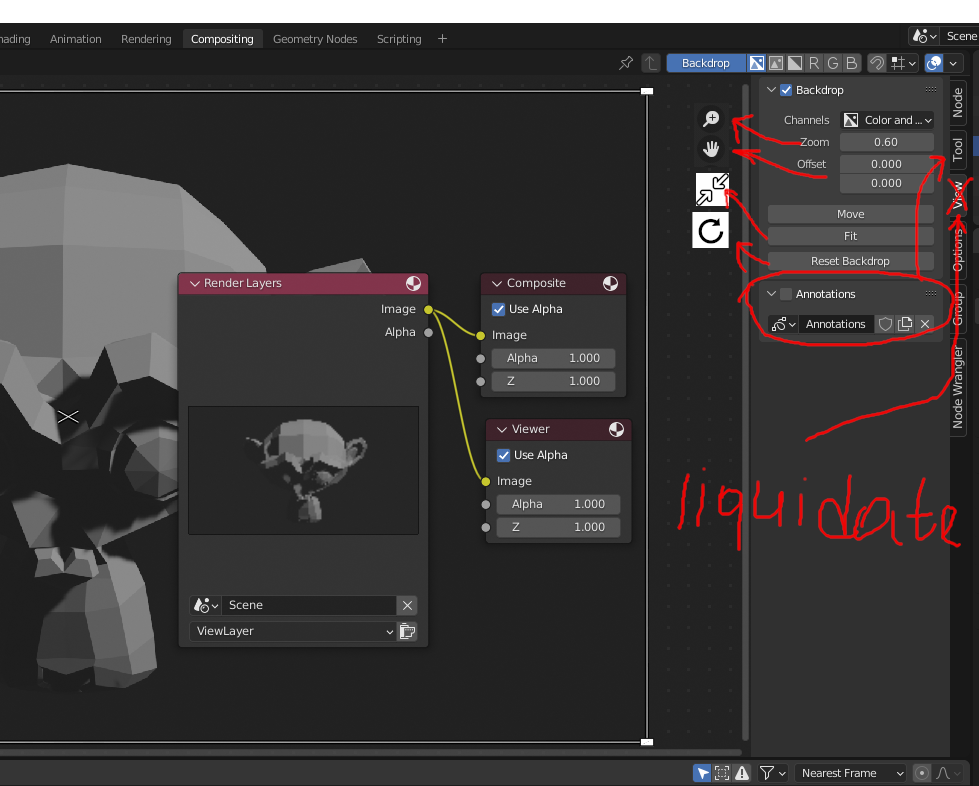Toggle the snap magnet icon
This screenshot has height=786, width=979.
877,63
